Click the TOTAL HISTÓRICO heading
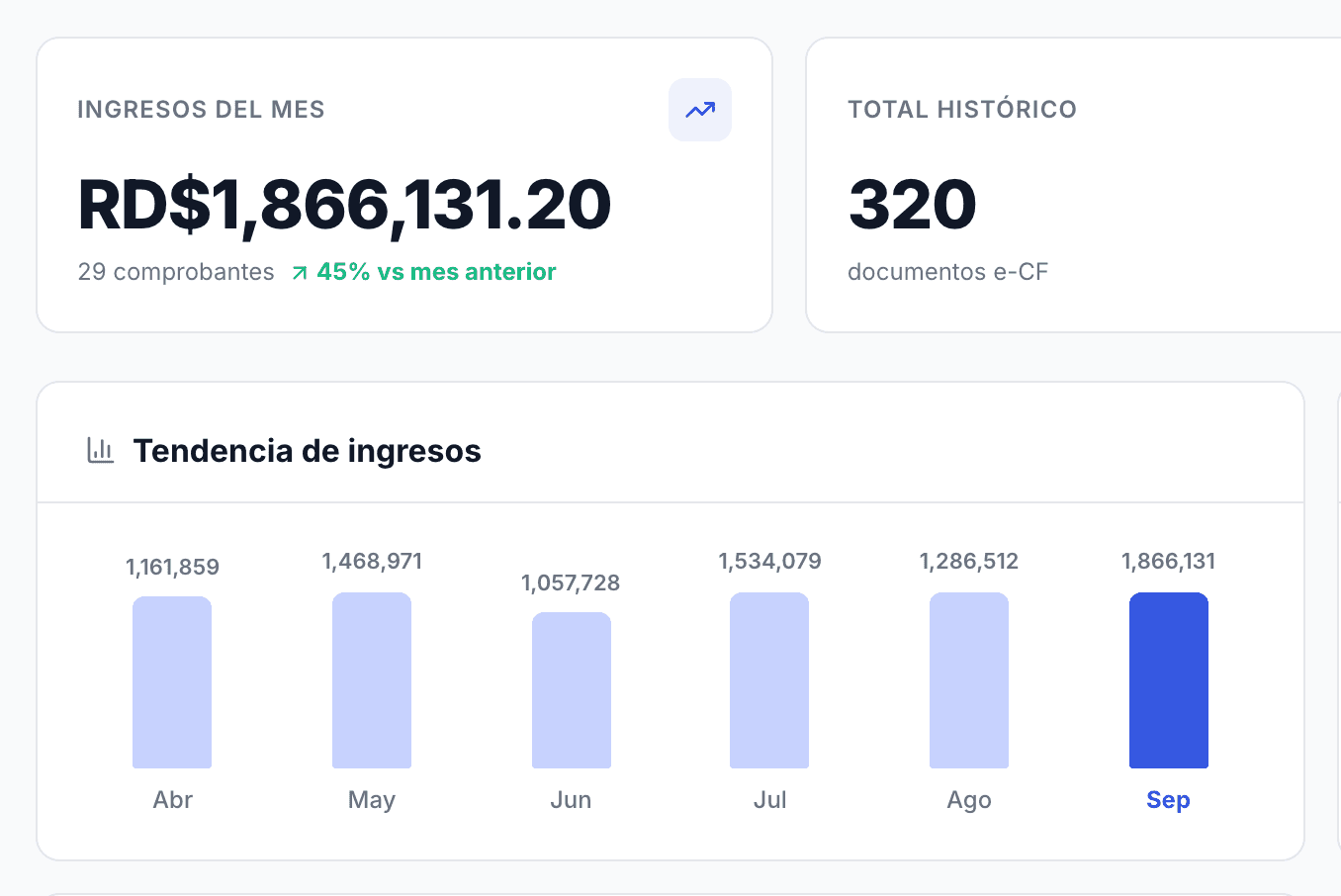 (962, 110)
